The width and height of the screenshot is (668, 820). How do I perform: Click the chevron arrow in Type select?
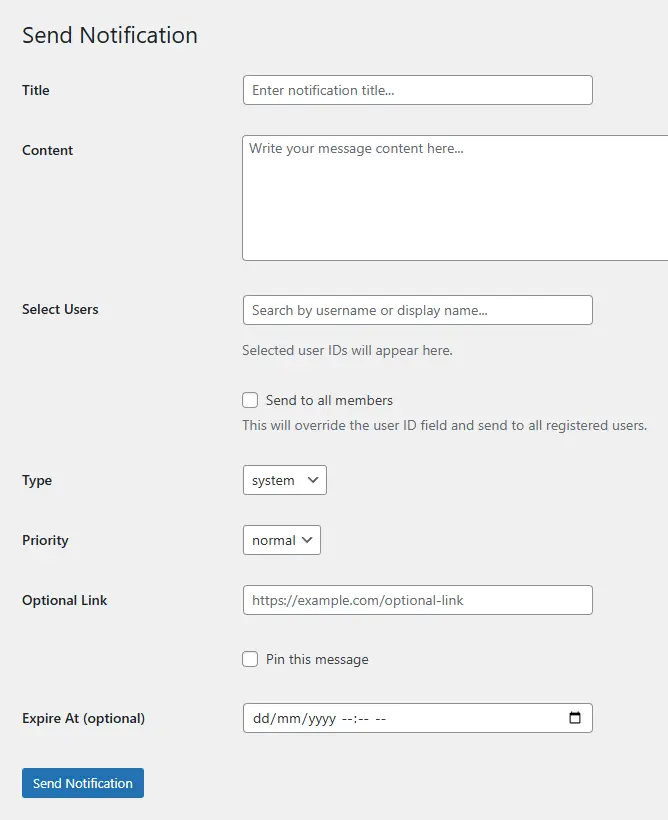pyautogui.click(x=313, y=480)
